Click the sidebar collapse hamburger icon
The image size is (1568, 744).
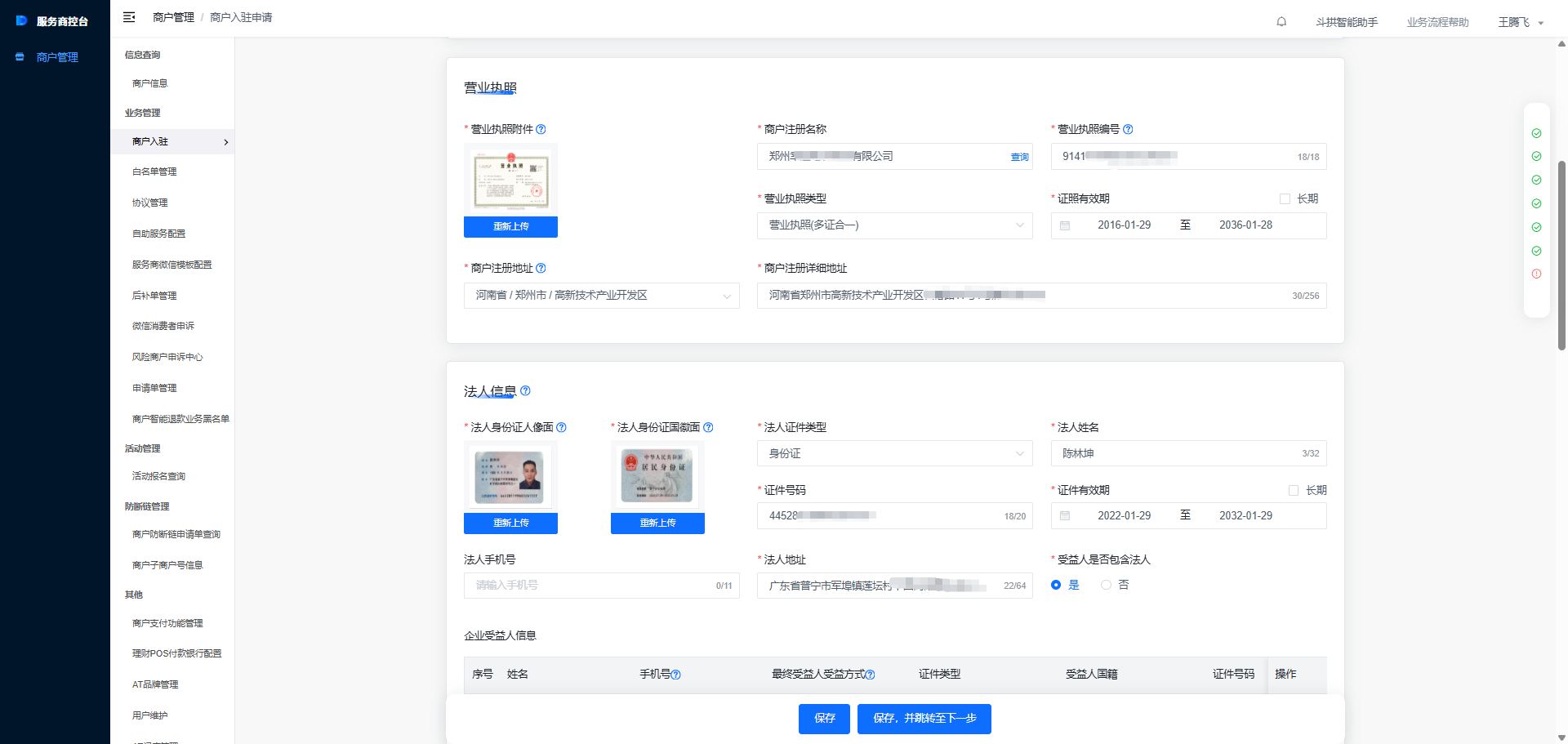coord(129,17)
